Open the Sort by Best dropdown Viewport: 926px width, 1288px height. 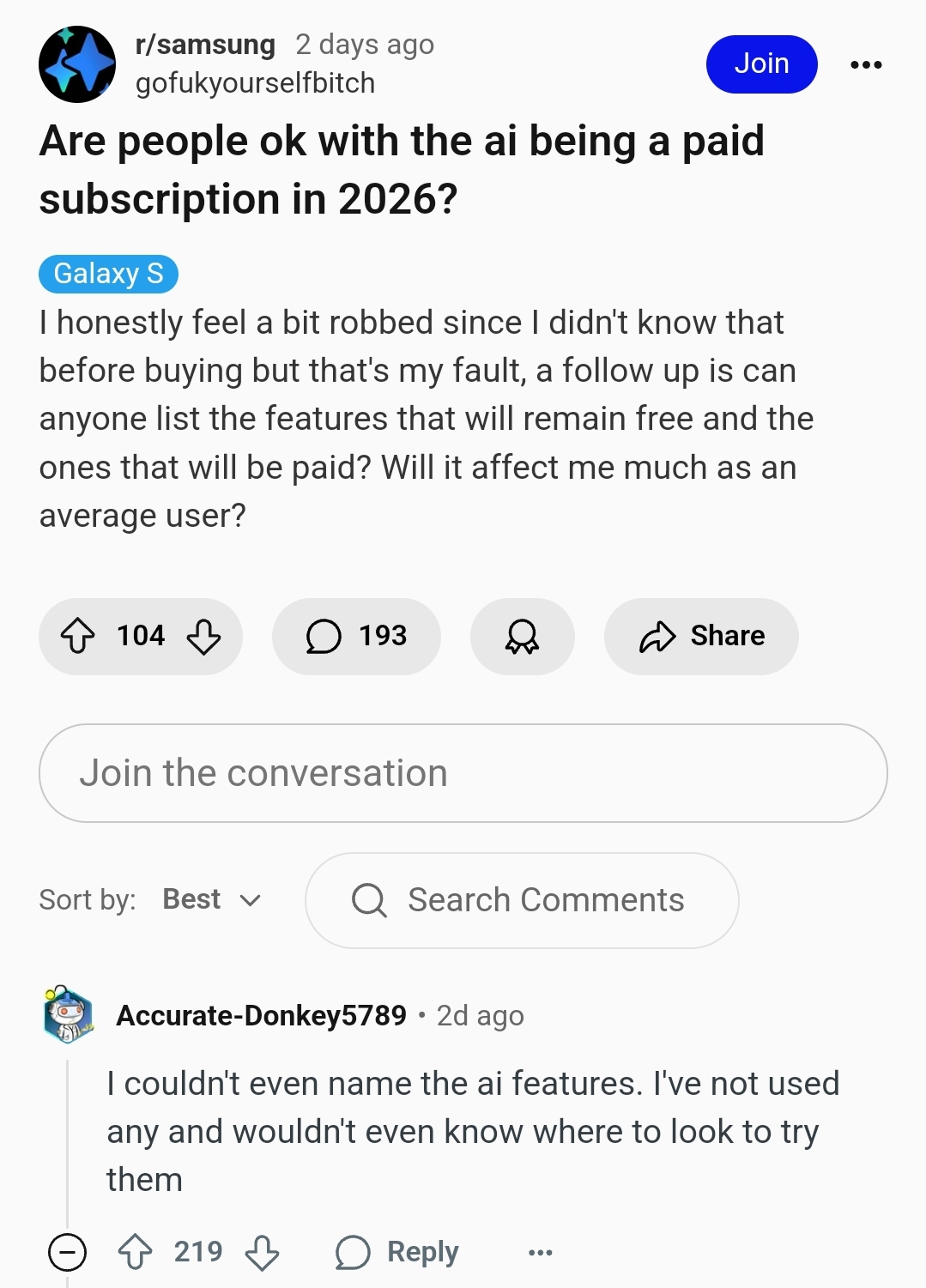pos(212,899)
